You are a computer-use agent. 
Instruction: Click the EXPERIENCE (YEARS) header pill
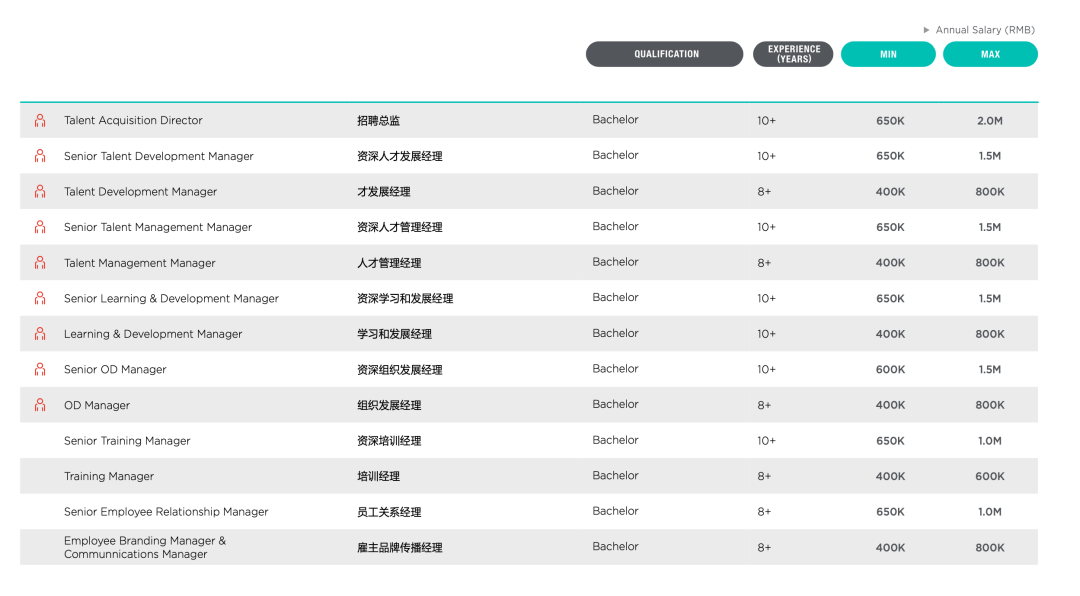pyautogui.click(x=793, y=54)
